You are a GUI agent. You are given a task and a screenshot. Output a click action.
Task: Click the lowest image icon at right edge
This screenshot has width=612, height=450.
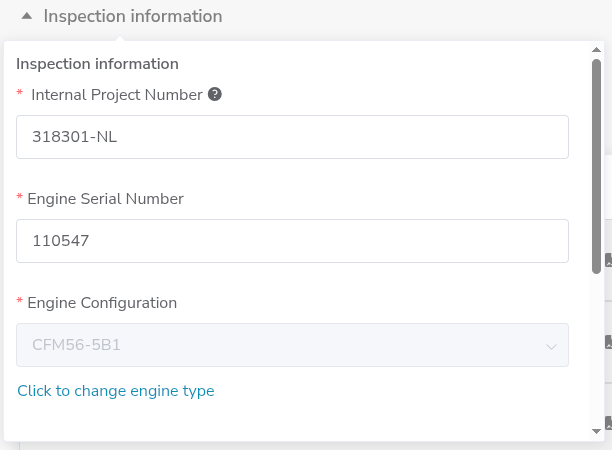point(608,424)
